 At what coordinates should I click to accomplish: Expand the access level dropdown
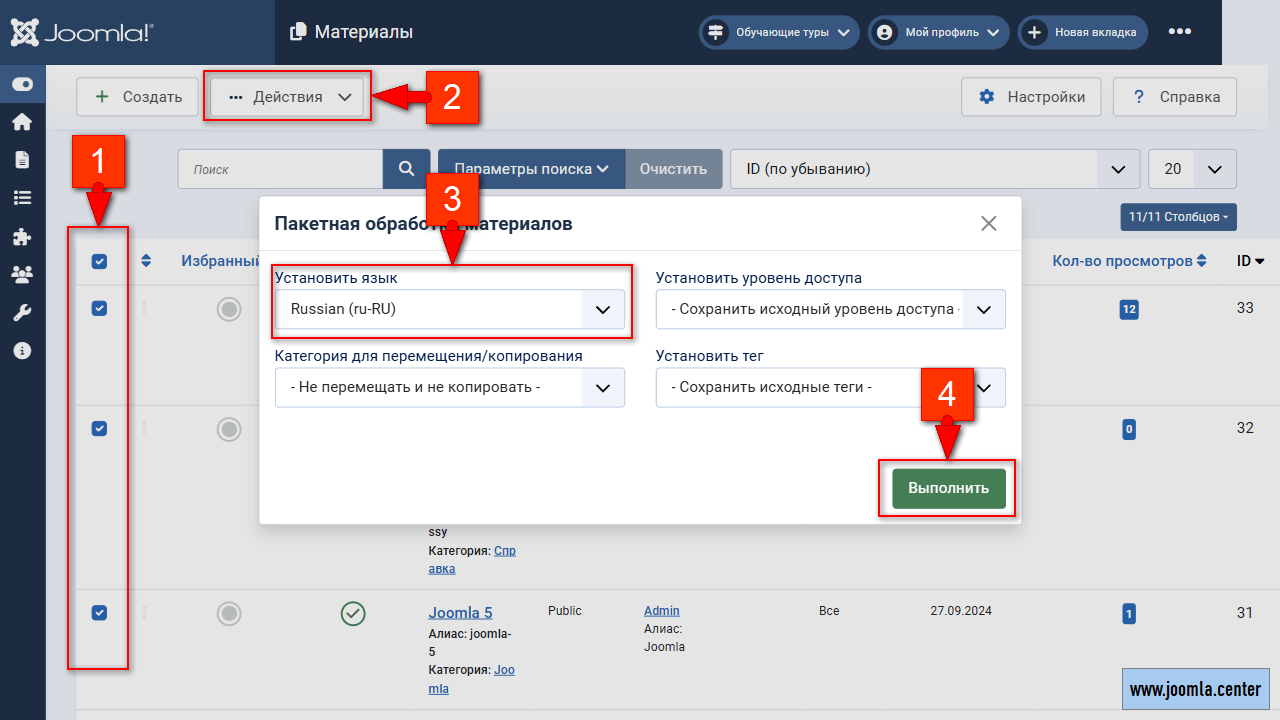[x=830, y=310]
